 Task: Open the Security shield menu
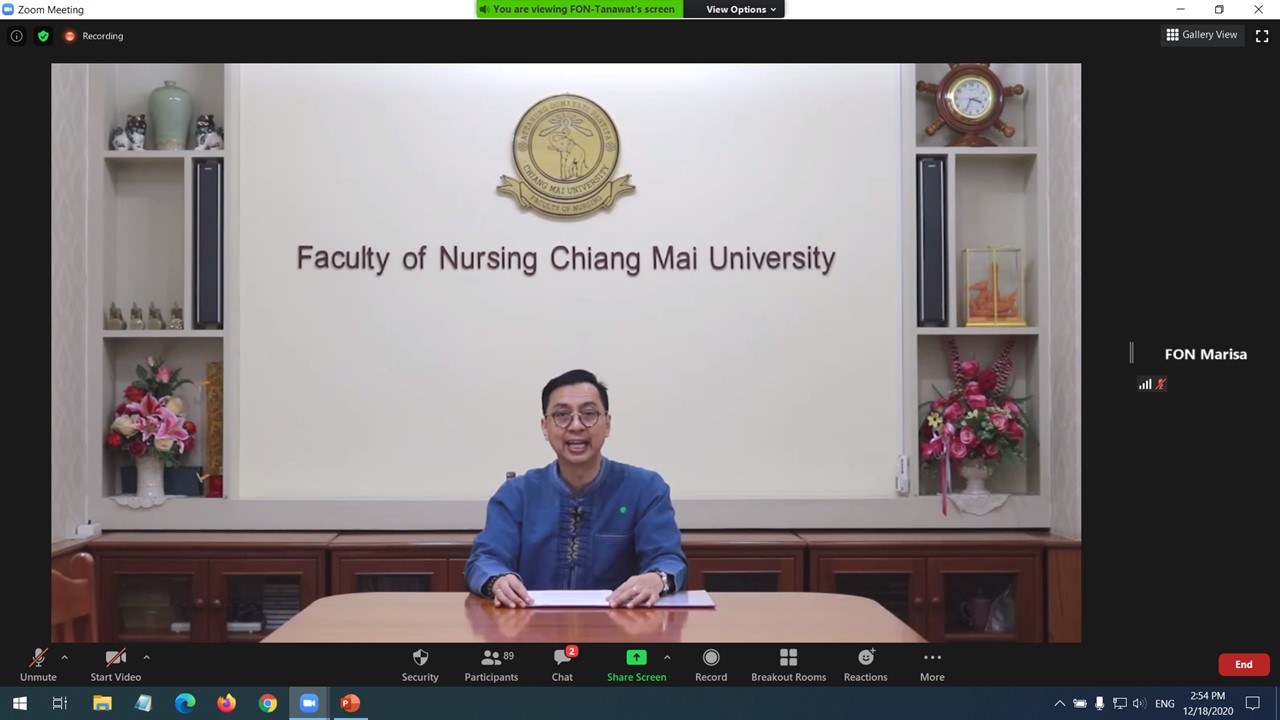click(x=420, y=665)
